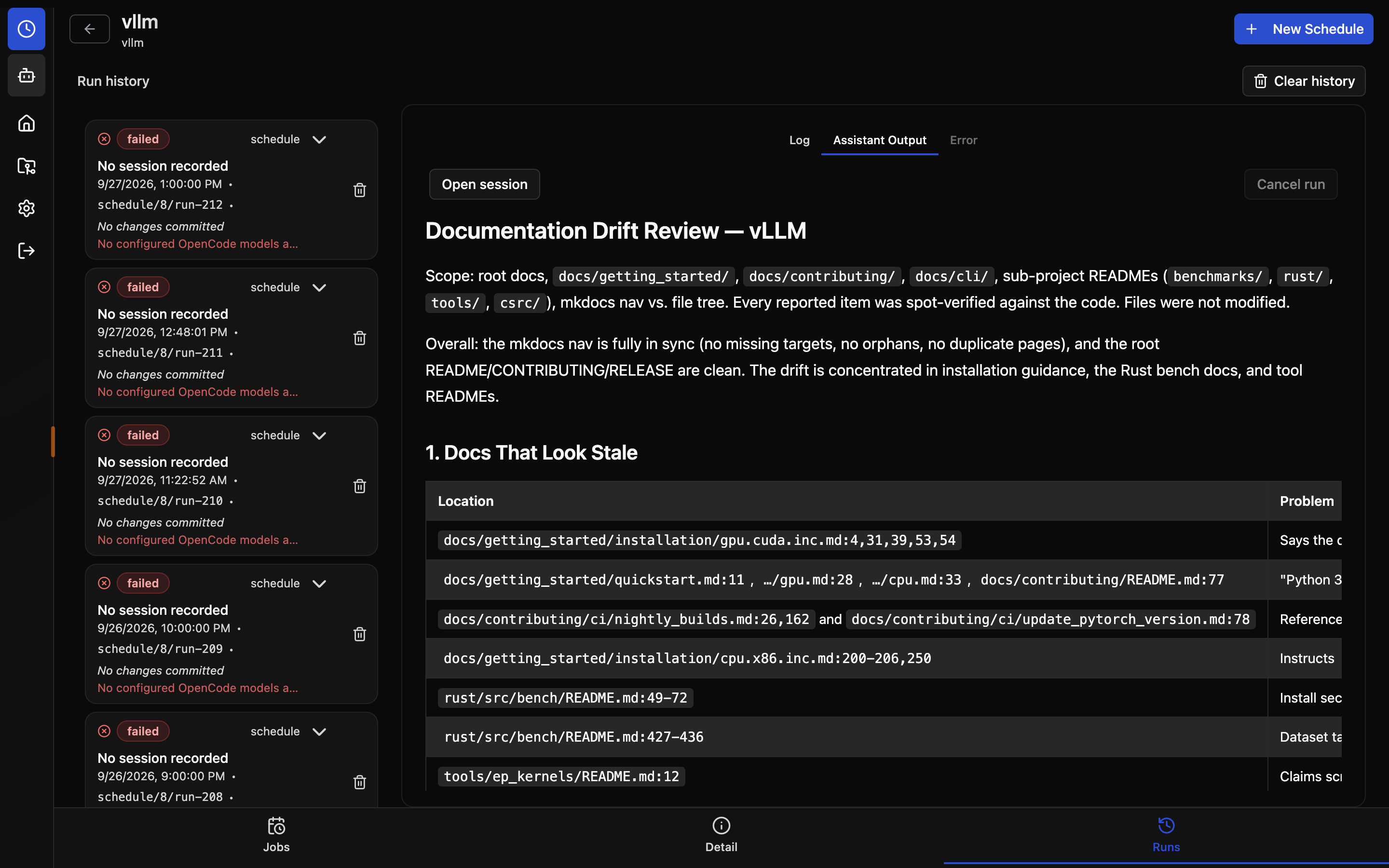1389x868 pixels.
Task: Open the robot agents sidebar icon
Action: click(27, 75)
